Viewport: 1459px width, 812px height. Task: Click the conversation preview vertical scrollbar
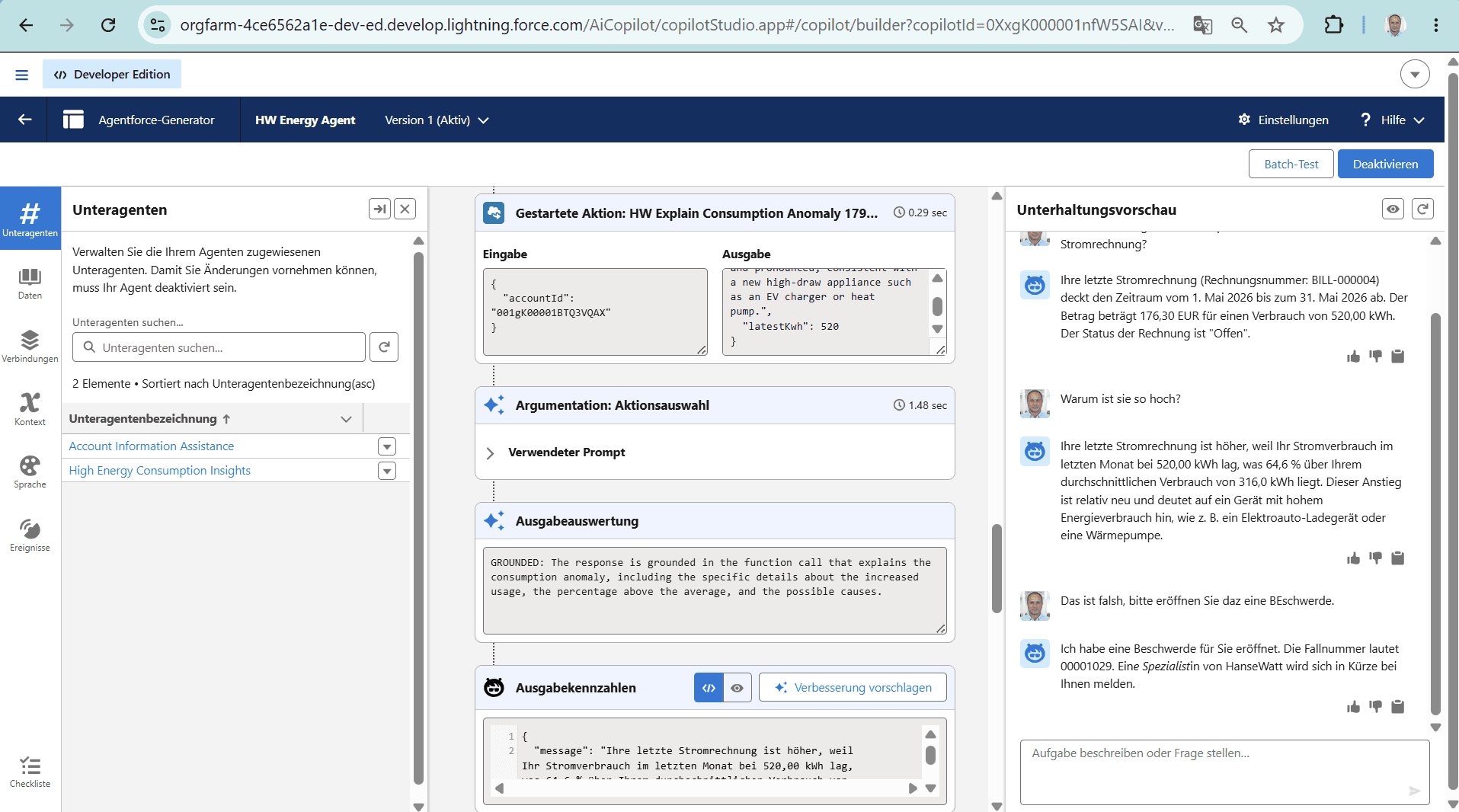1435,513
